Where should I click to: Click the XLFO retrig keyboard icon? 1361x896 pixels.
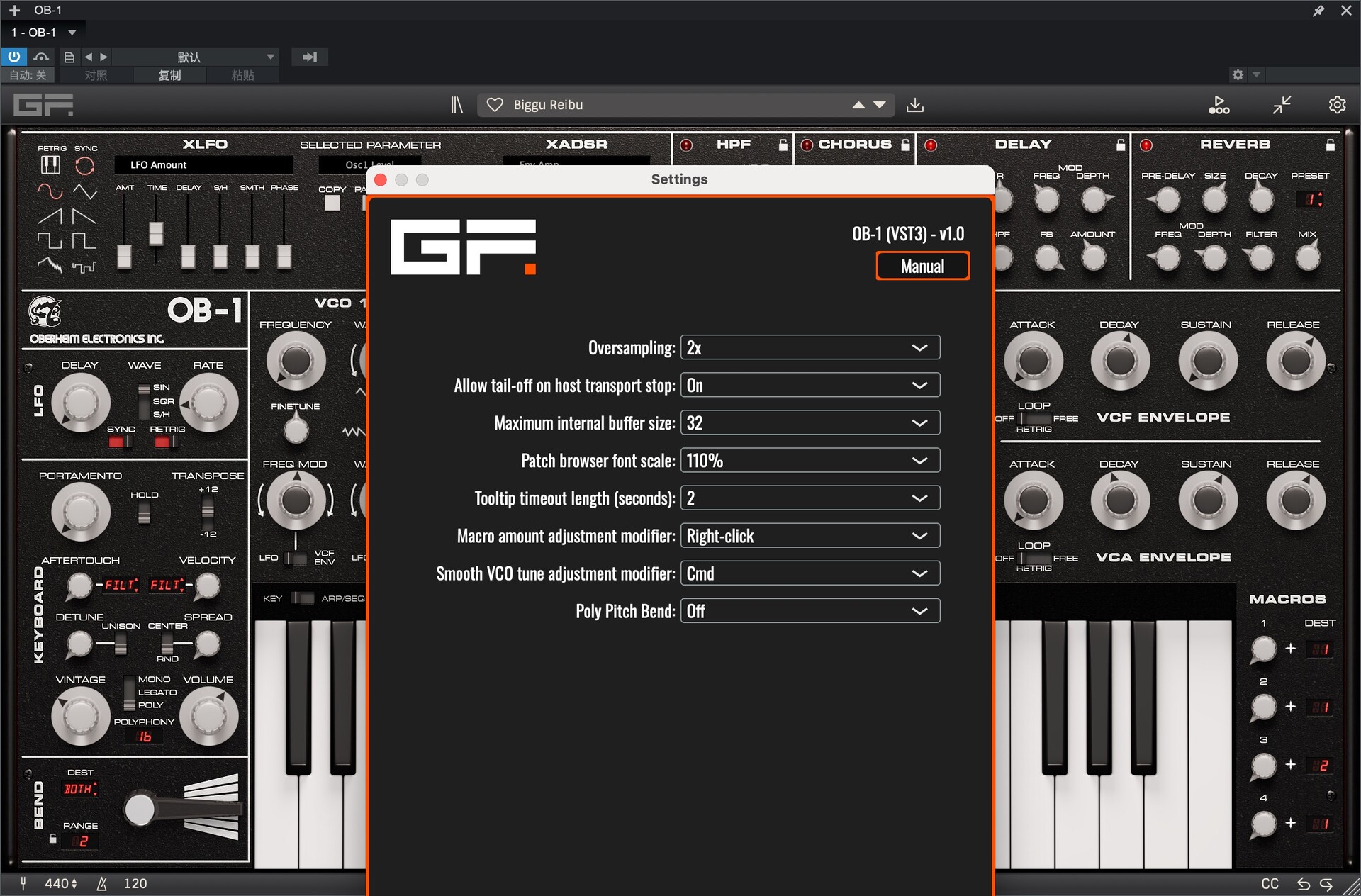click(50, 165)
